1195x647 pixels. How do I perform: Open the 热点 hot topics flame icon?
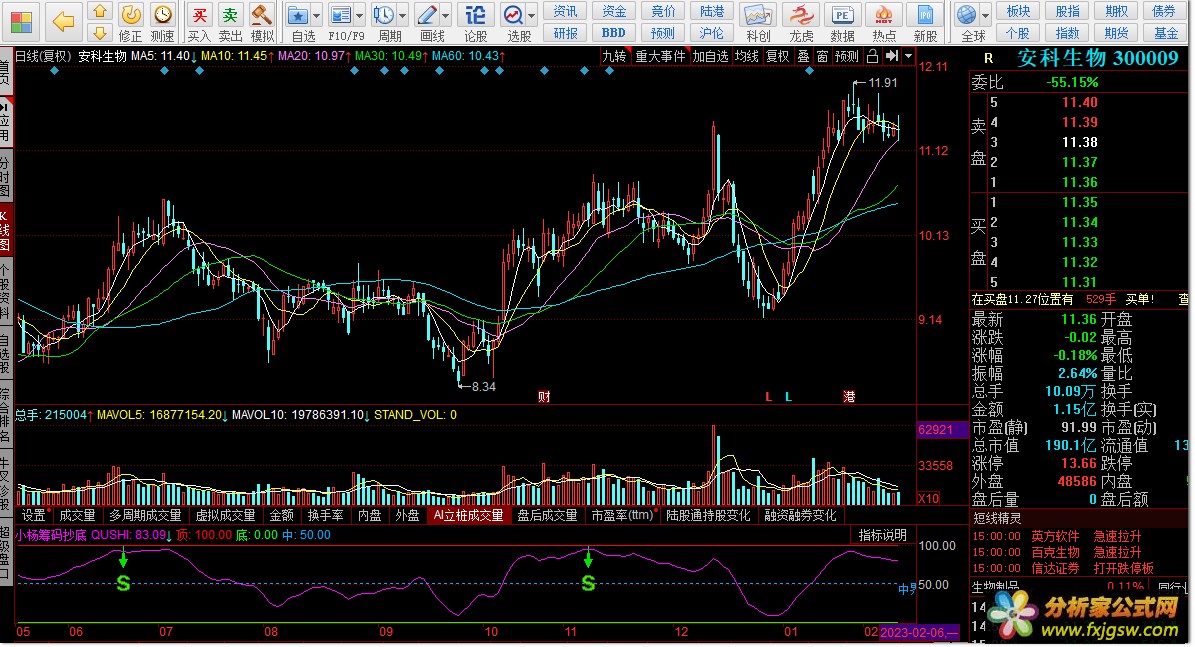(x=884, y=22)
